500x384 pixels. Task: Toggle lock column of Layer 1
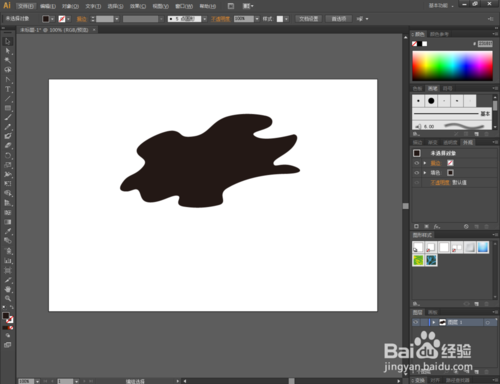[424, 322]
